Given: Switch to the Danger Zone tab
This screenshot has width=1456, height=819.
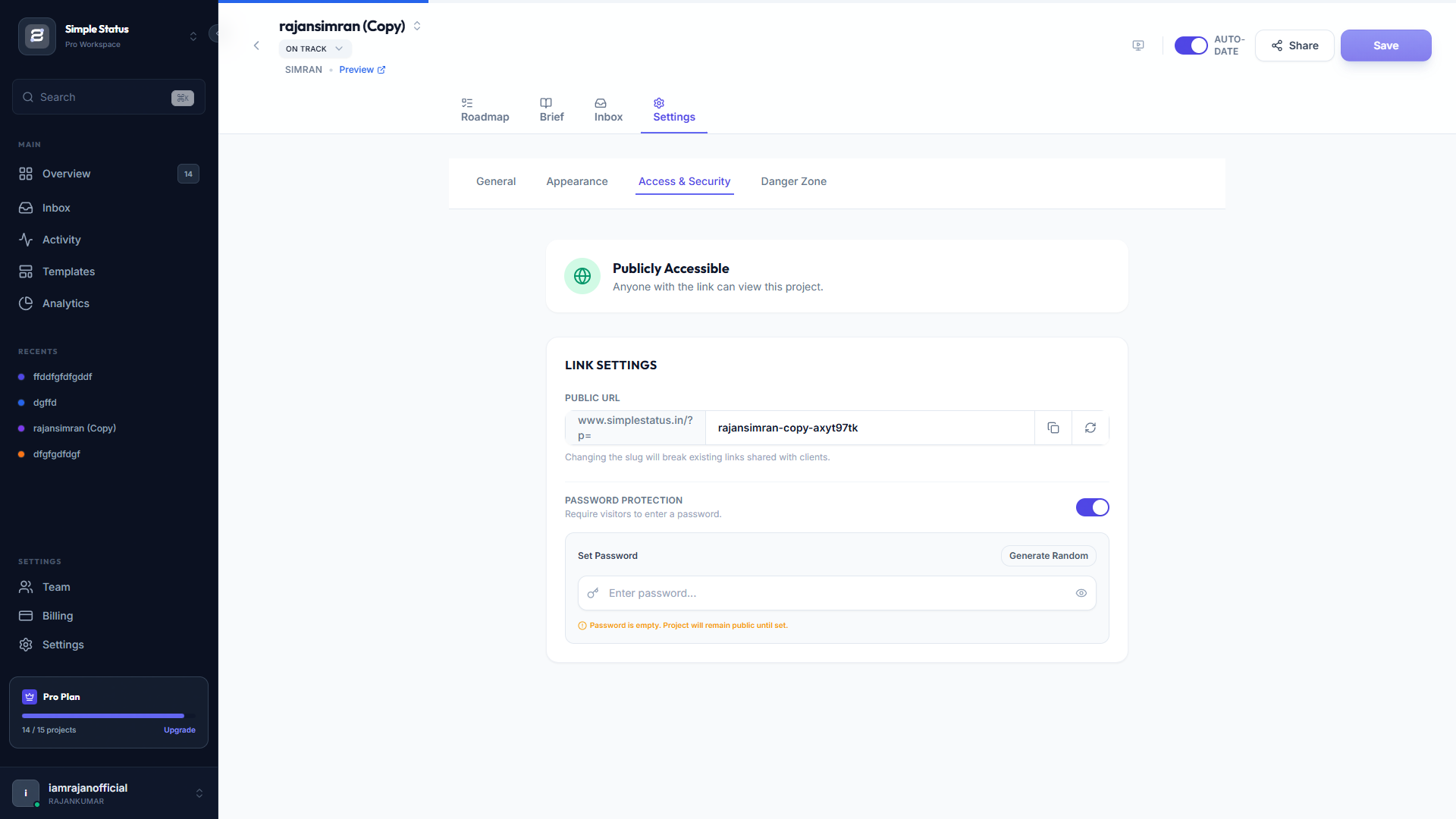Looking at the screenshot, I should 793,181.
